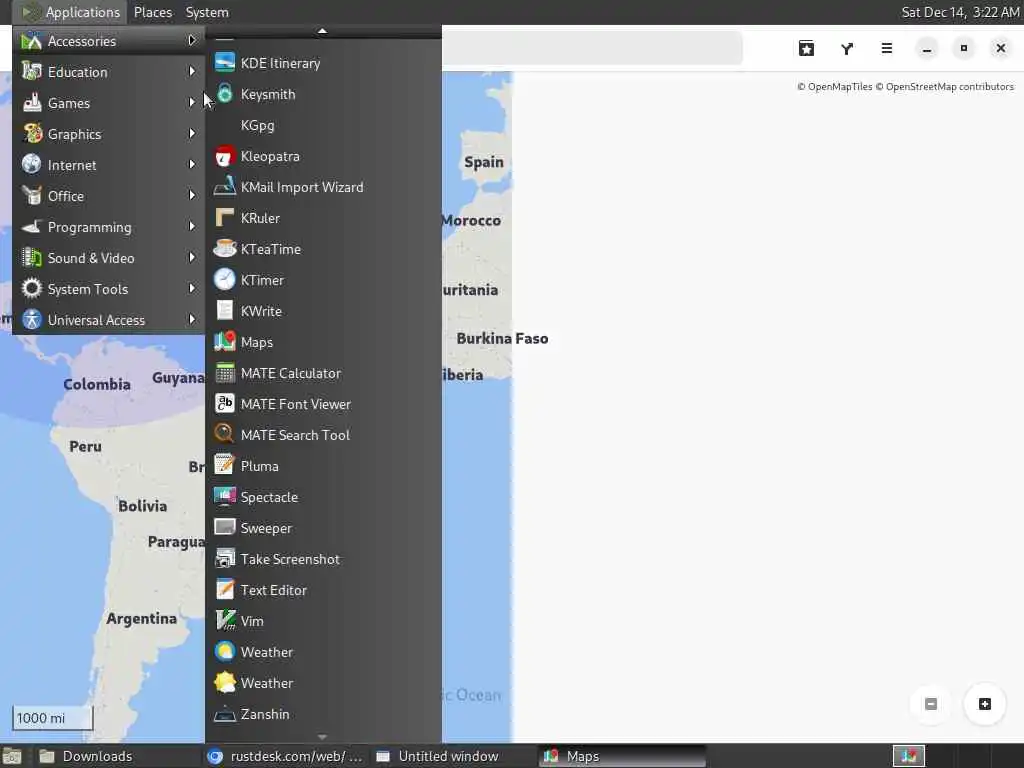Image resolution: width=1024 pixels, height=768 pixels.
Task: Open route planner icon in Maps header
Action: 847,48
